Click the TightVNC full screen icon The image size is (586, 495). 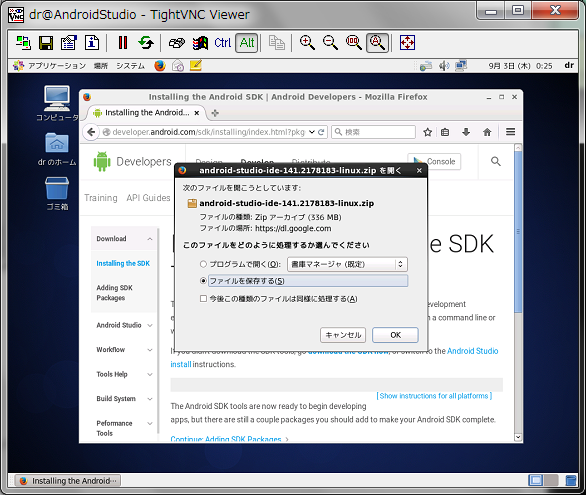(x=407, y=43)
